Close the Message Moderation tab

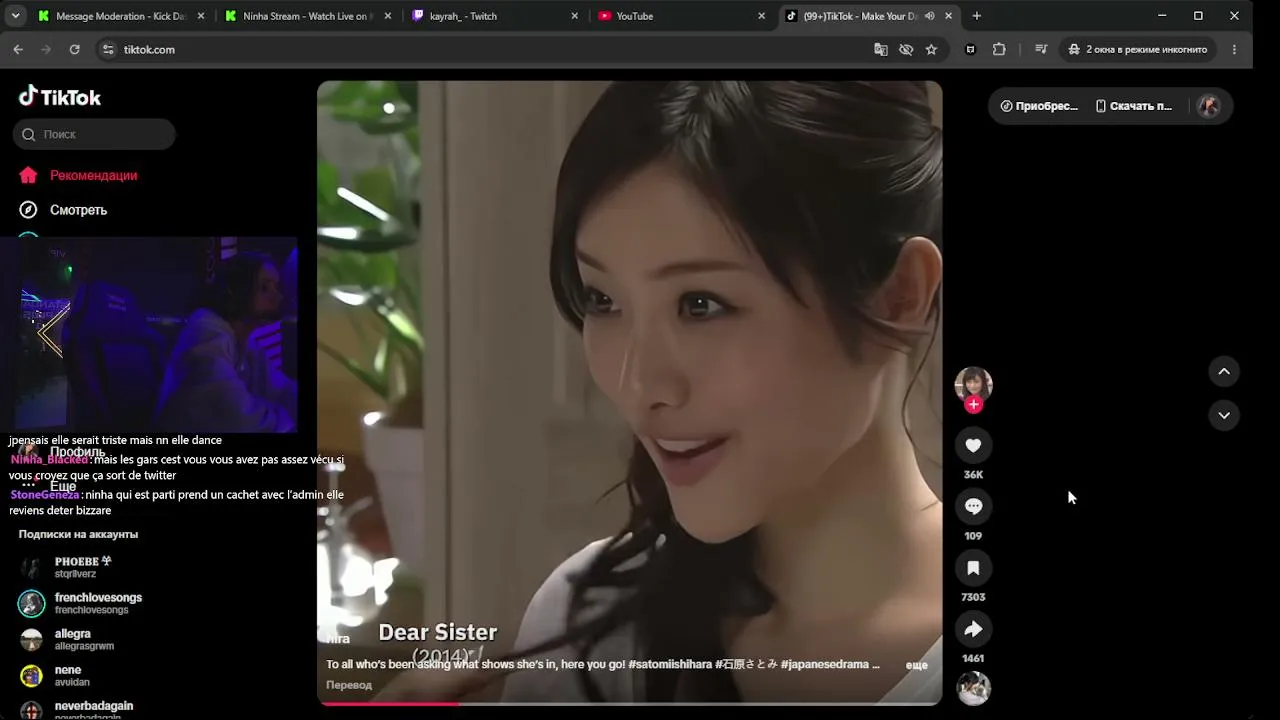[x=200, y=16]
